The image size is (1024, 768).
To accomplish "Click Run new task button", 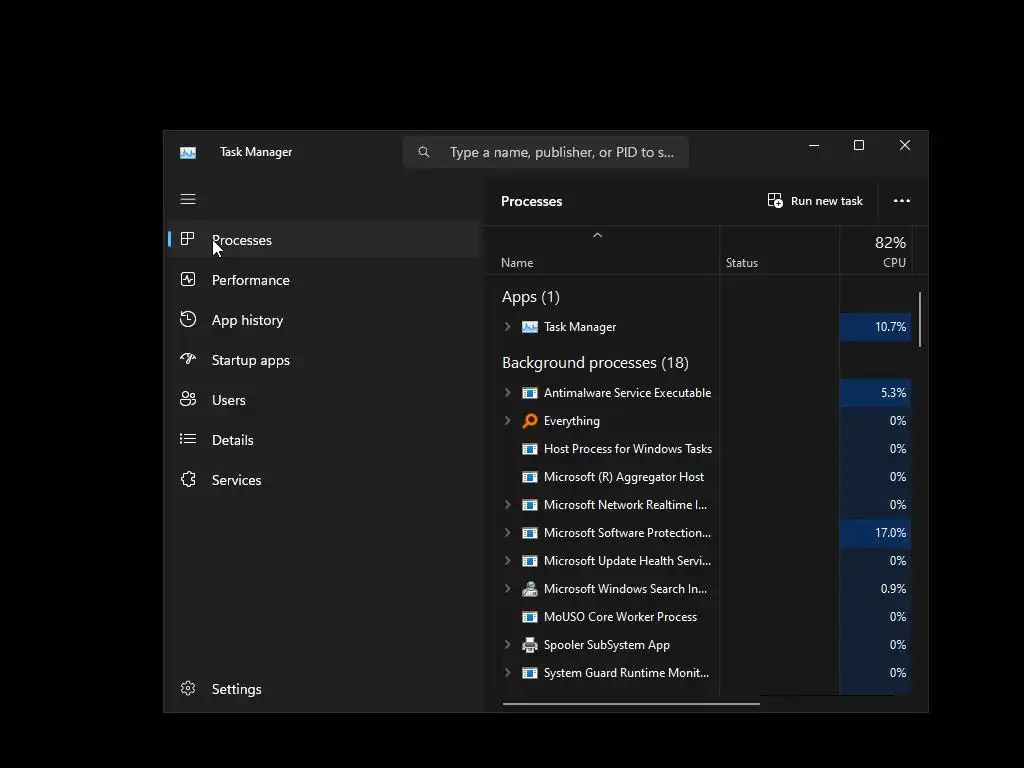I will click(815, 200).
